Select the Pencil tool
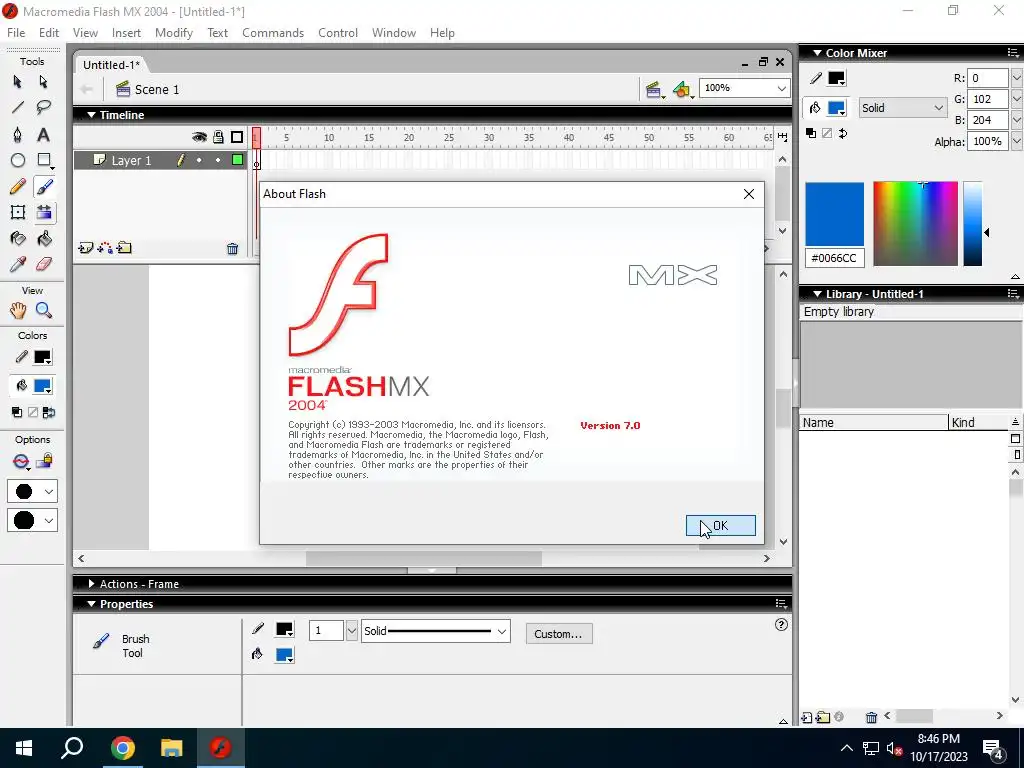 [18, 187]
